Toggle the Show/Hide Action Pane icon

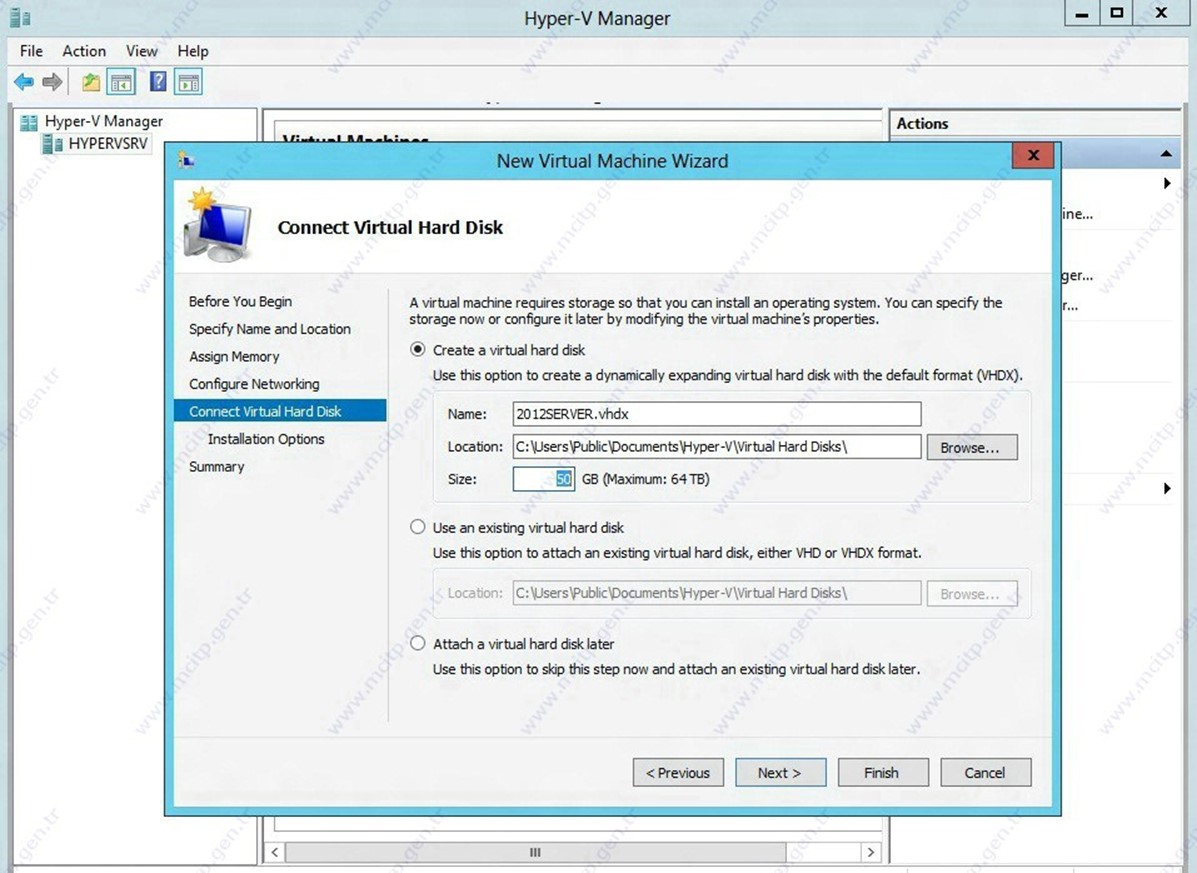(188, 82)
